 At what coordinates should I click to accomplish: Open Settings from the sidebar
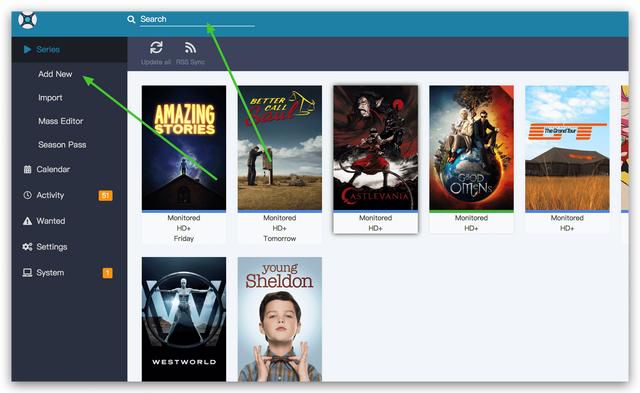[x=45, y=246]
